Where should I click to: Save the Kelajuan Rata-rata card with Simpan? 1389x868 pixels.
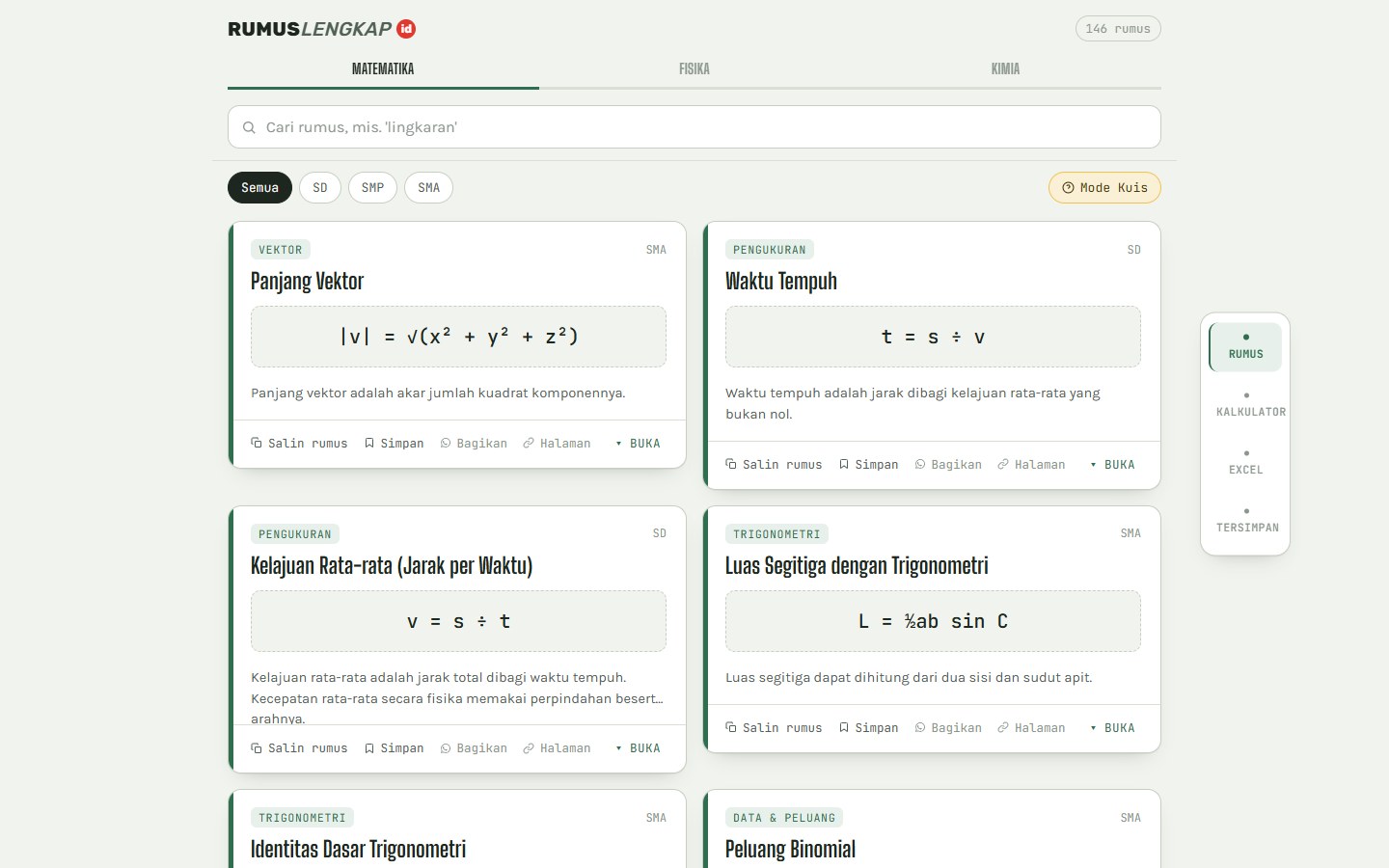point(394,748)
